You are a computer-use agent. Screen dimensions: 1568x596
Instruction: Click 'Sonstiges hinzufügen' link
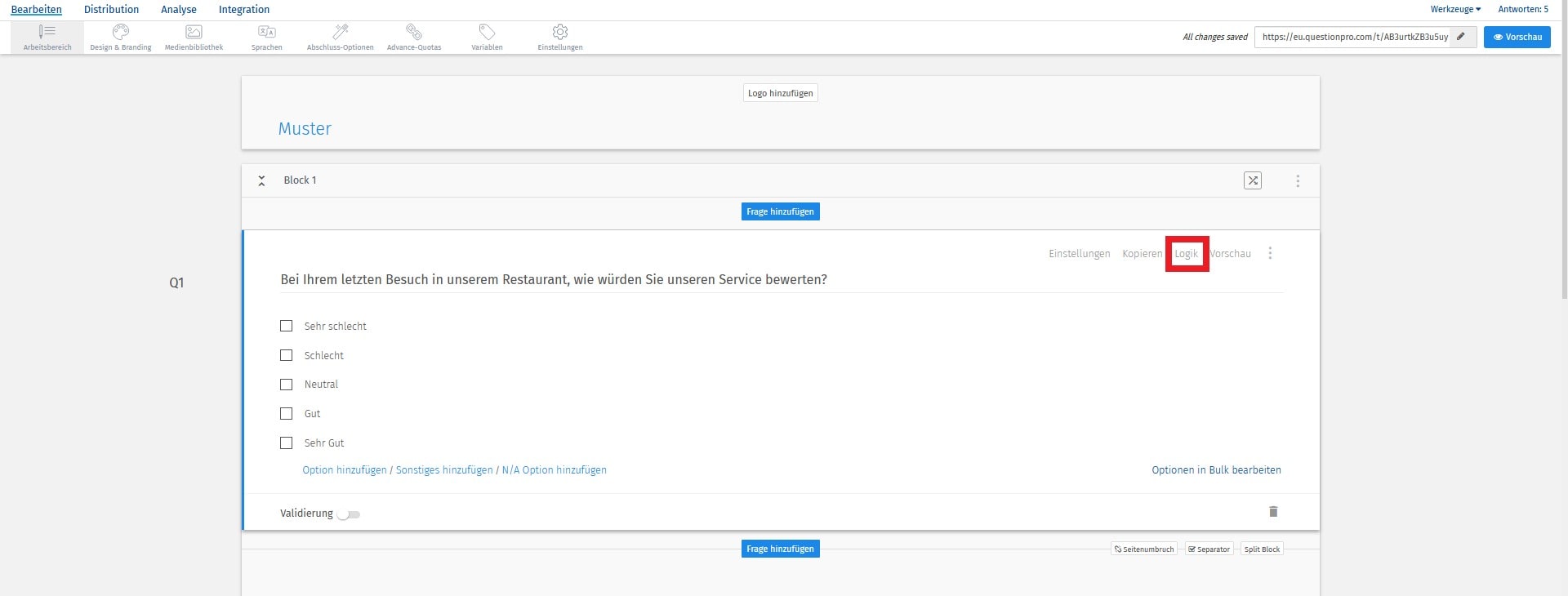pyautogui.click(x=444, y=470)
